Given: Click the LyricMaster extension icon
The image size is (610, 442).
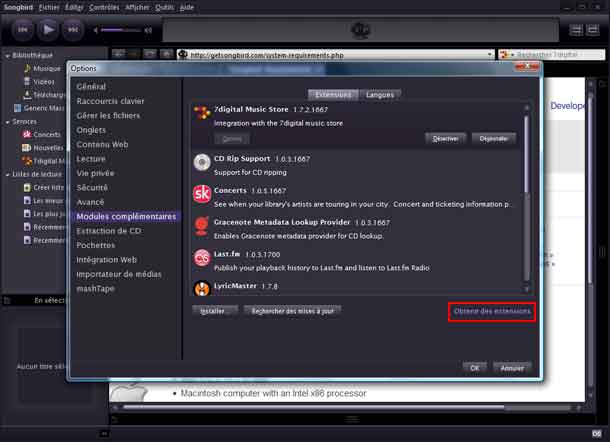Looking at the screenshot, I should point(202,288).
